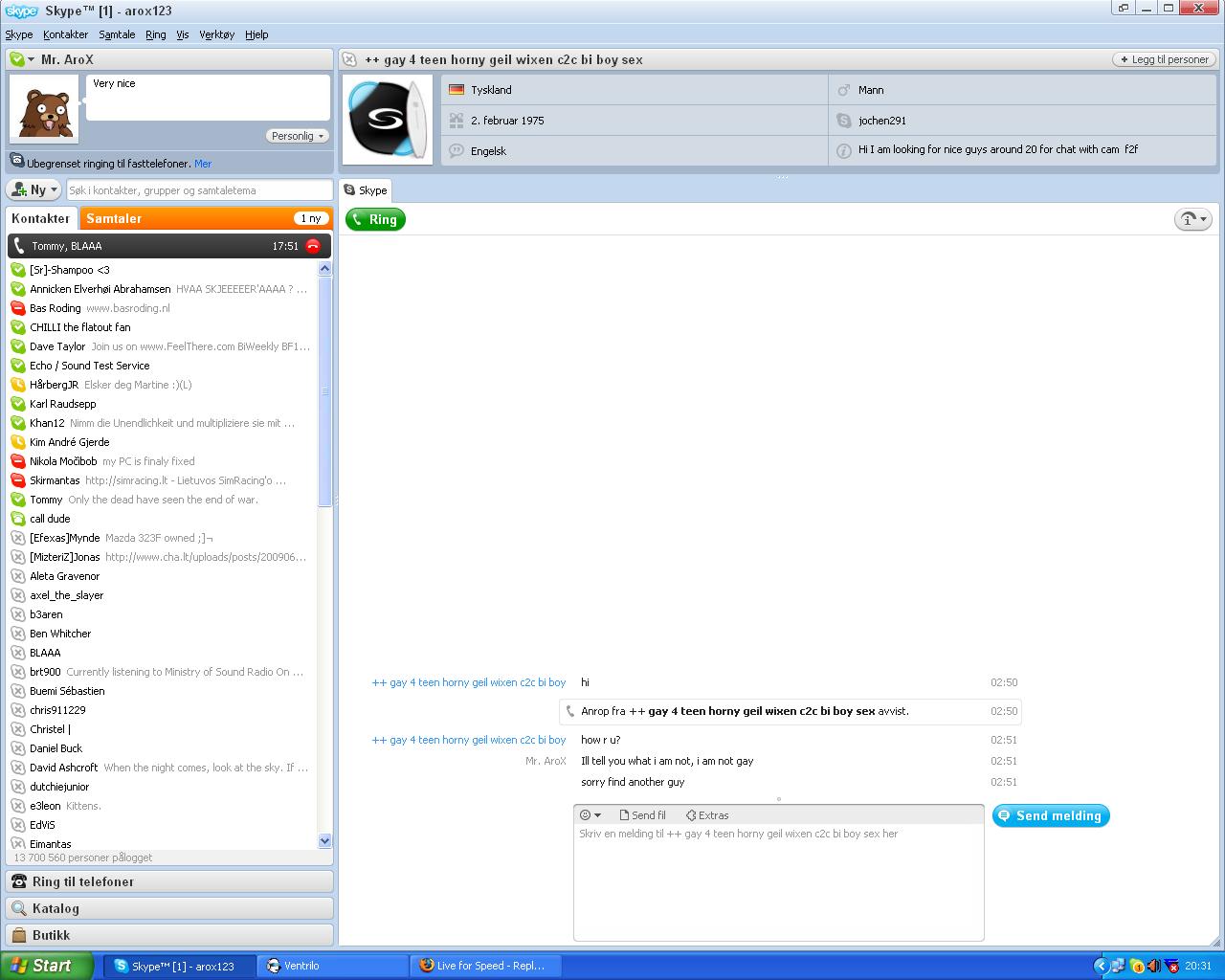Click the offline status icon in conversation header
Screen dimensions: 1225x980
[349, 59]
